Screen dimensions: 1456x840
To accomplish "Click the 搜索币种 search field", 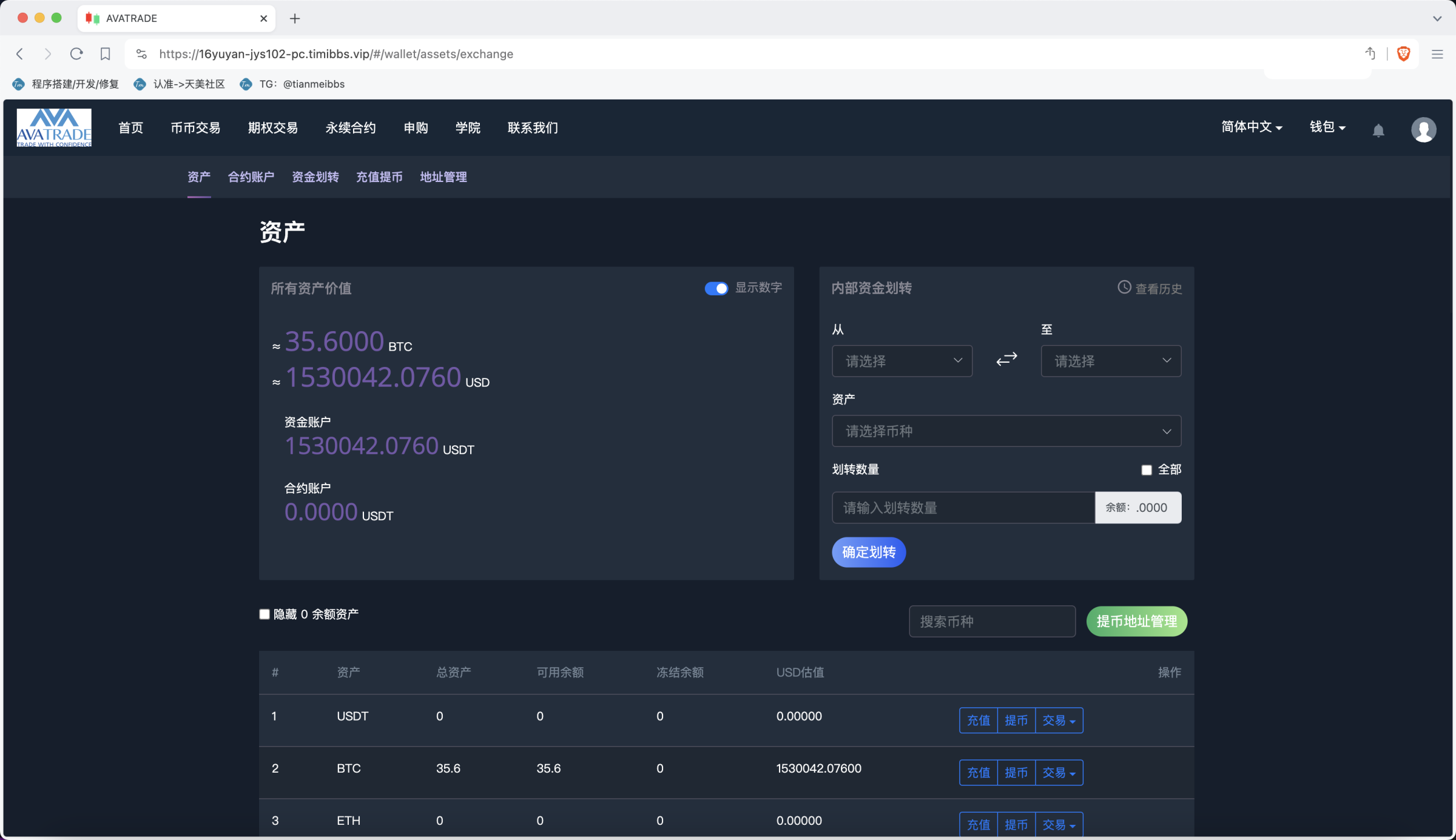I will pyautogui.click(x=992, y=621).
